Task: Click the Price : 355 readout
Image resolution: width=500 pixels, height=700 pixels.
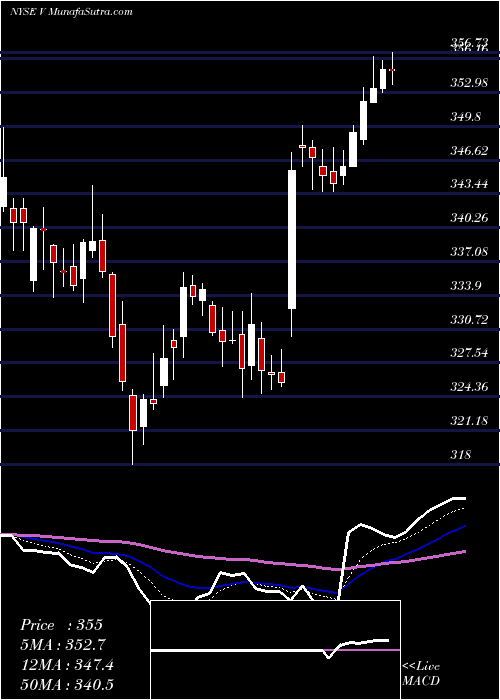Action: (62, 625)
